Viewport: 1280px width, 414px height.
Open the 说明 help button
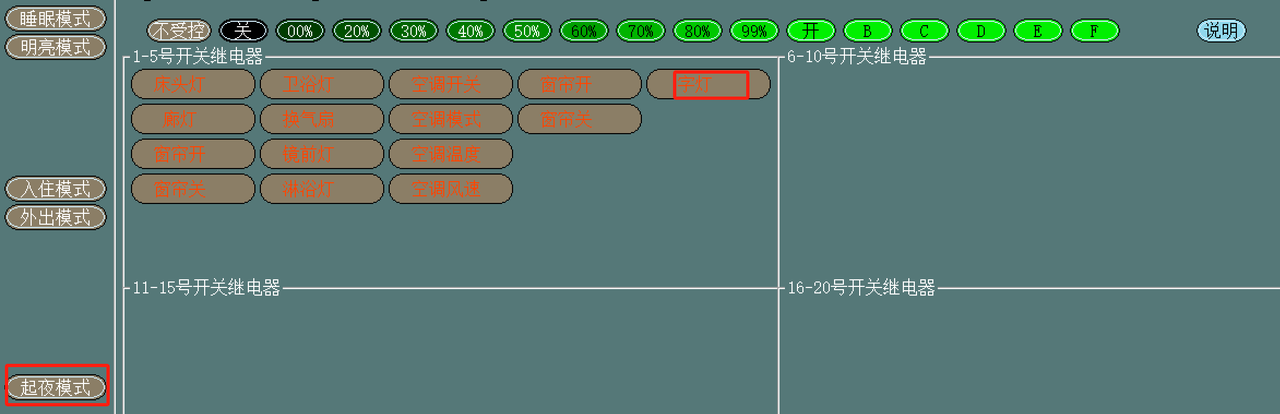tap(1221, 31)
